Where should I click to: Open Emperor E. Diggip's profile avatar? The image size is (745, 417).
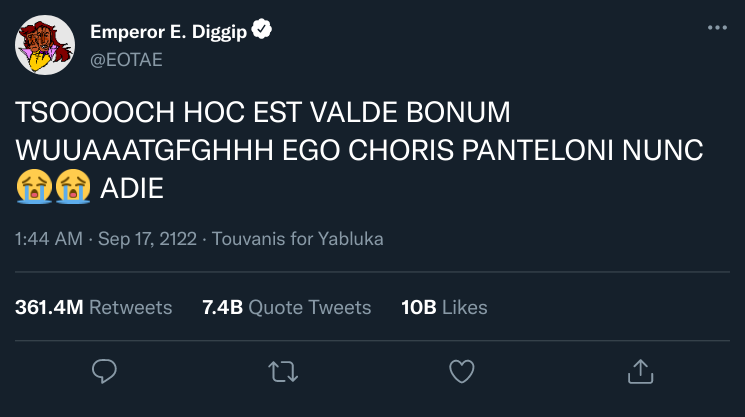(x=45, y=47)
